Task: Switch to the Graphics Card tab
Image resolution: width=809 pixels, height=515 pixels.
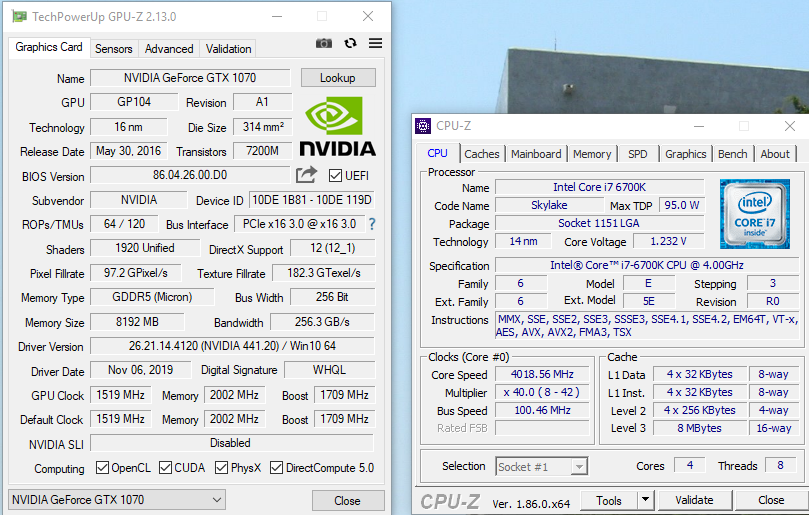Action: (49, 47)
